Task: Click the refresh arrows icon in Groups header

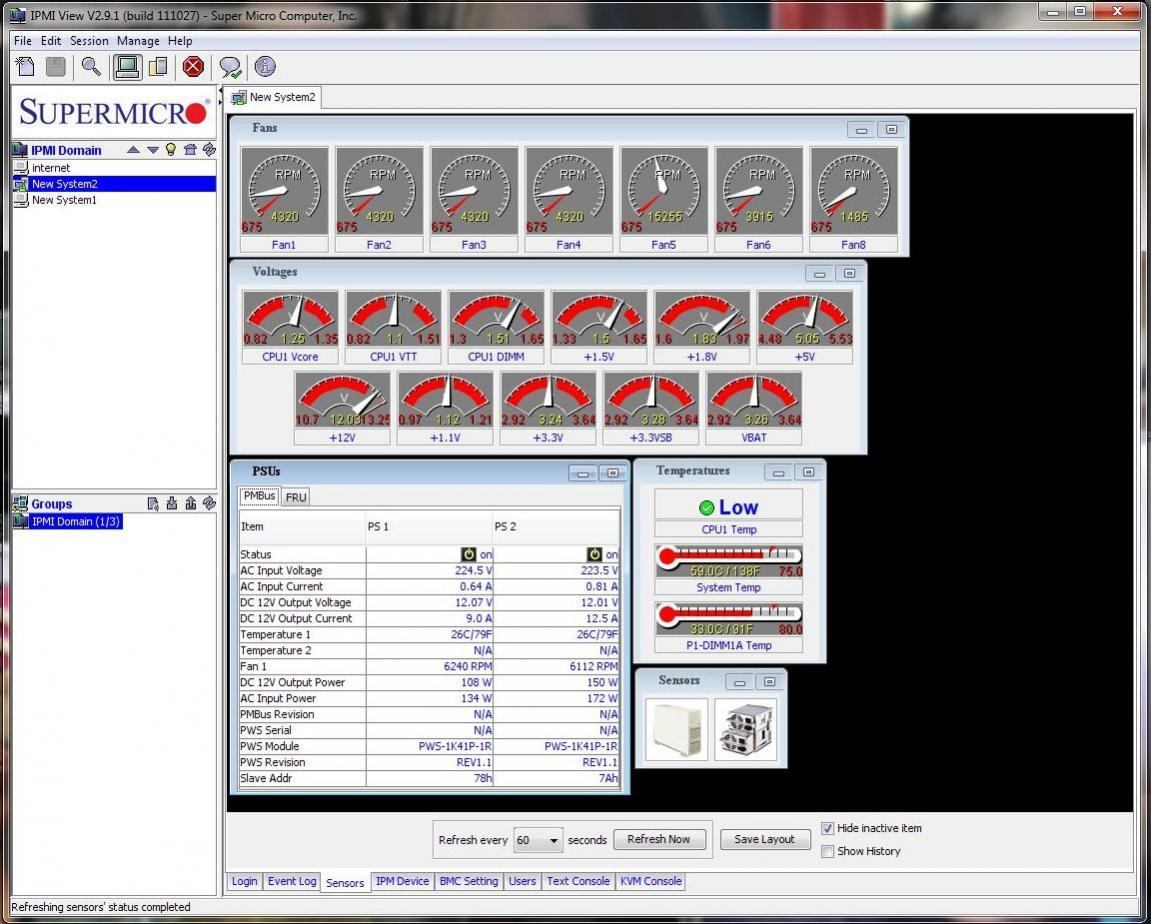Action: (209, 503)
